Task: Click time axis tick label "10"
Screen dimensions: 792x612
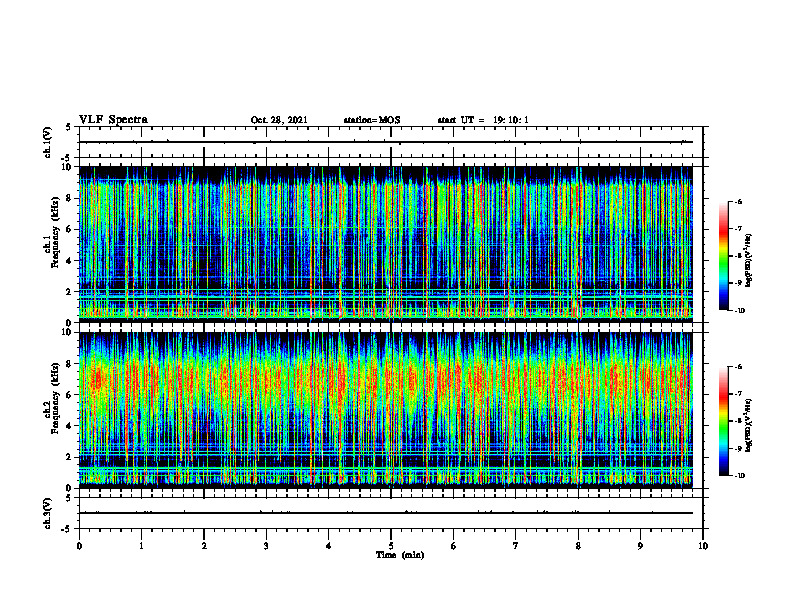Action: [703, 546]
